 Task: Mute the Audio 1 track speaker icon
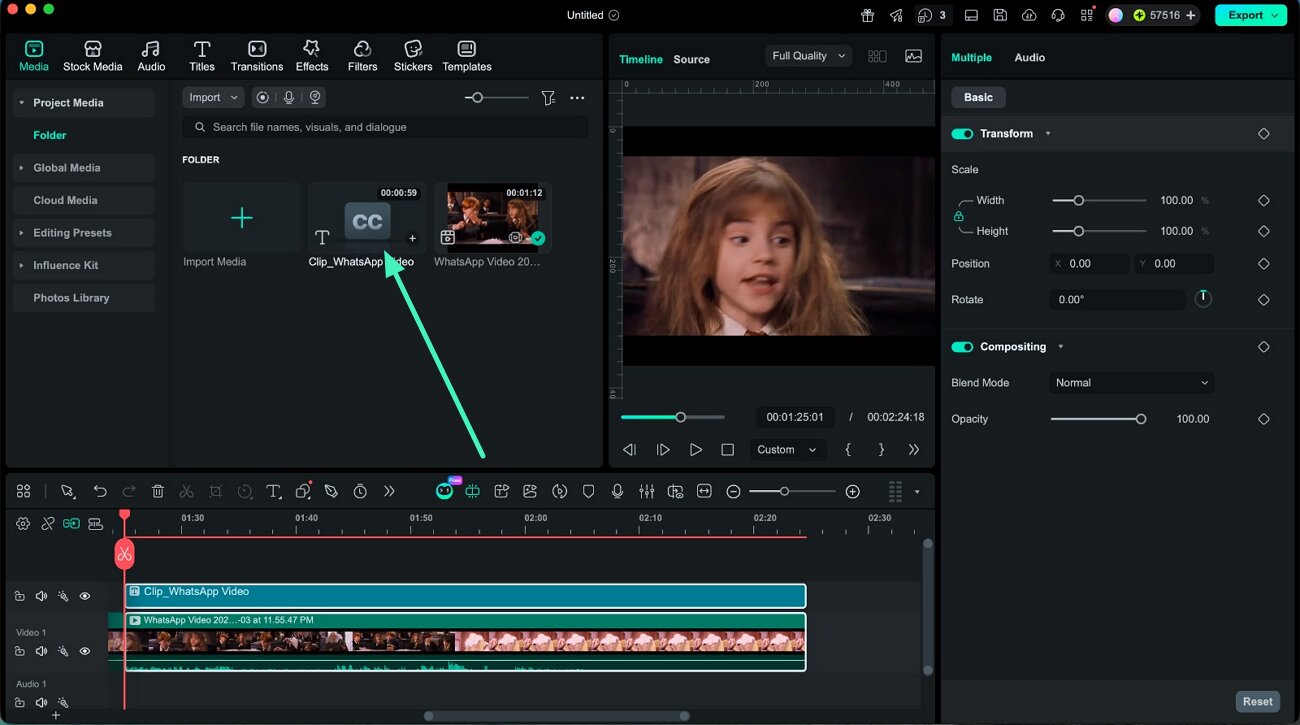pos(41,703)
